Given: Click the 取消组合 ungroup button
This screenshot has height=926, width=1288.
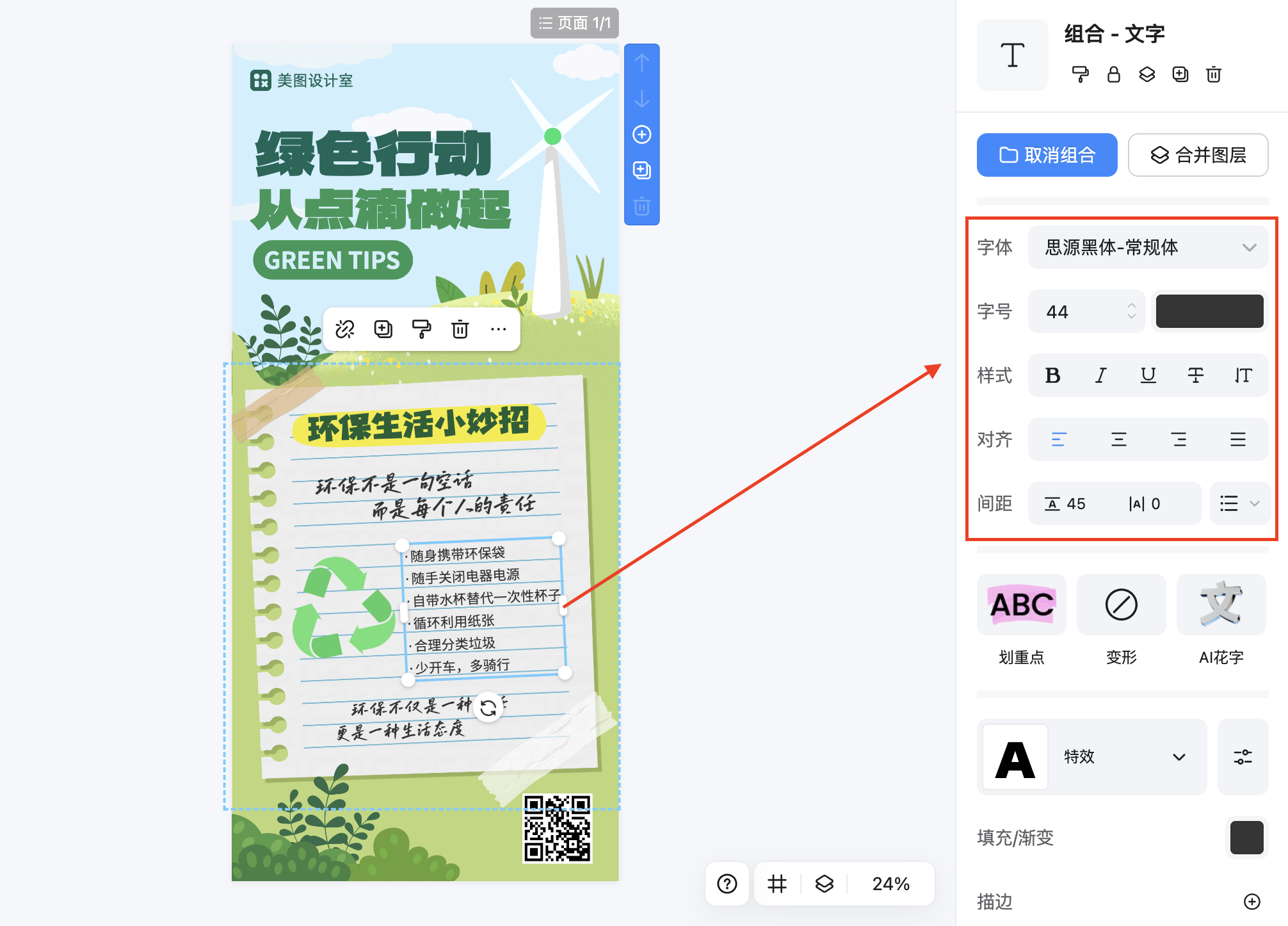Looking at the screenshot, I should (1047, 155).
